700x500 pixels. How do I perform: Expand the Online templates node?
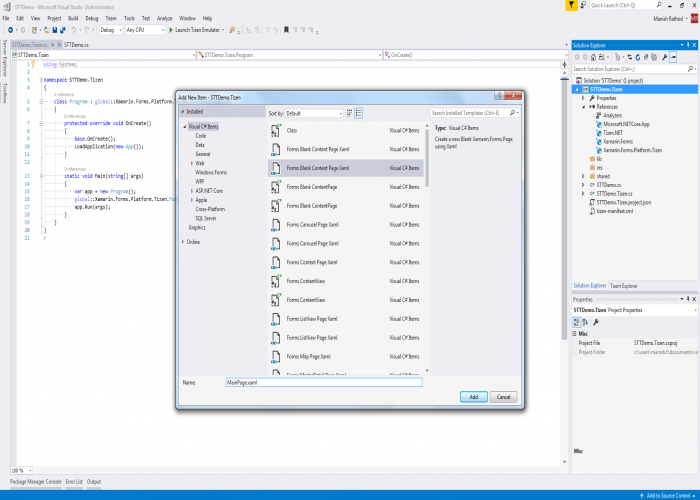182,242
